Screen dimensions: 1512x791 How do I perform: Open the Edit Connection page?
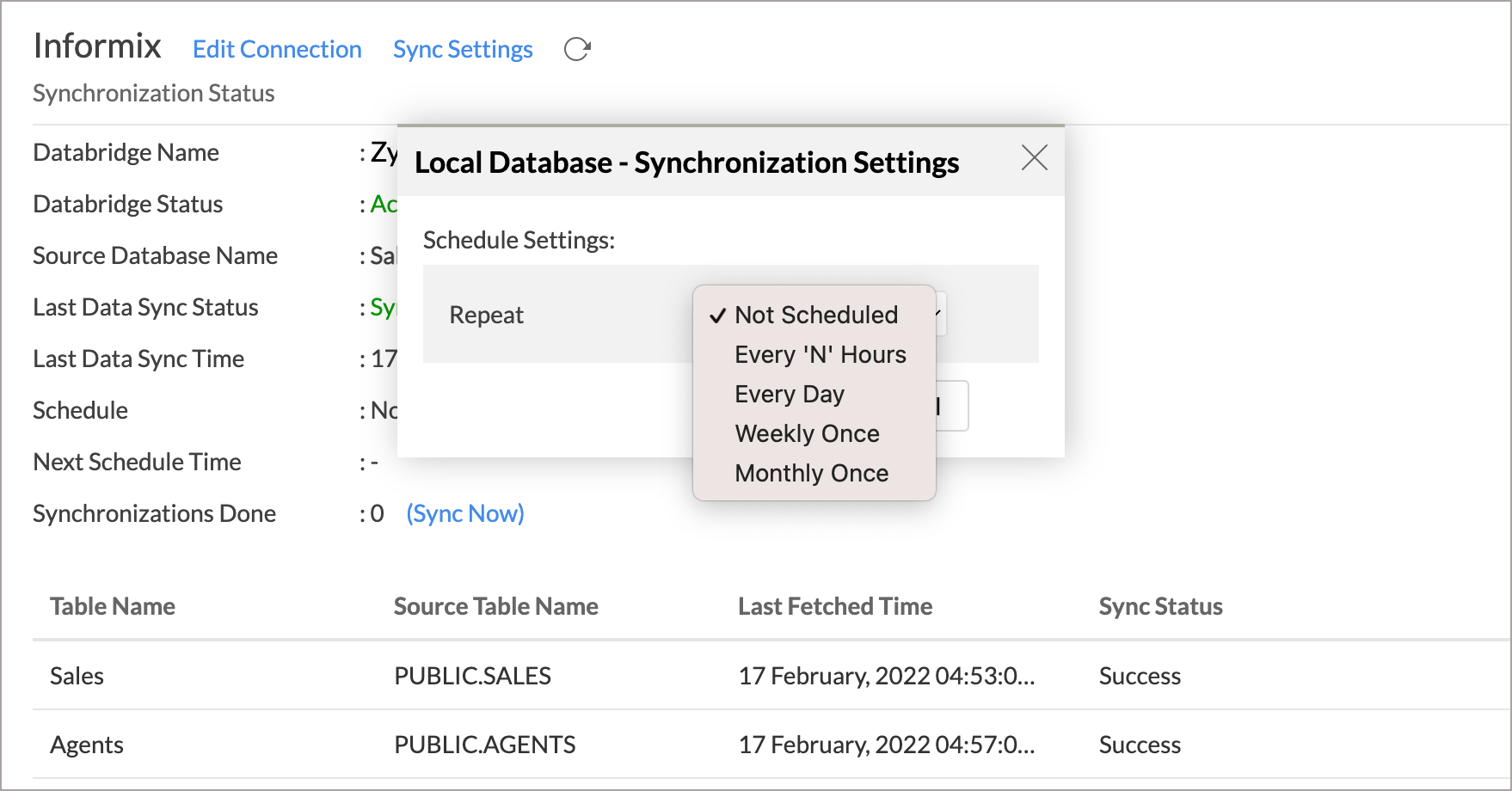click(277, 49)
